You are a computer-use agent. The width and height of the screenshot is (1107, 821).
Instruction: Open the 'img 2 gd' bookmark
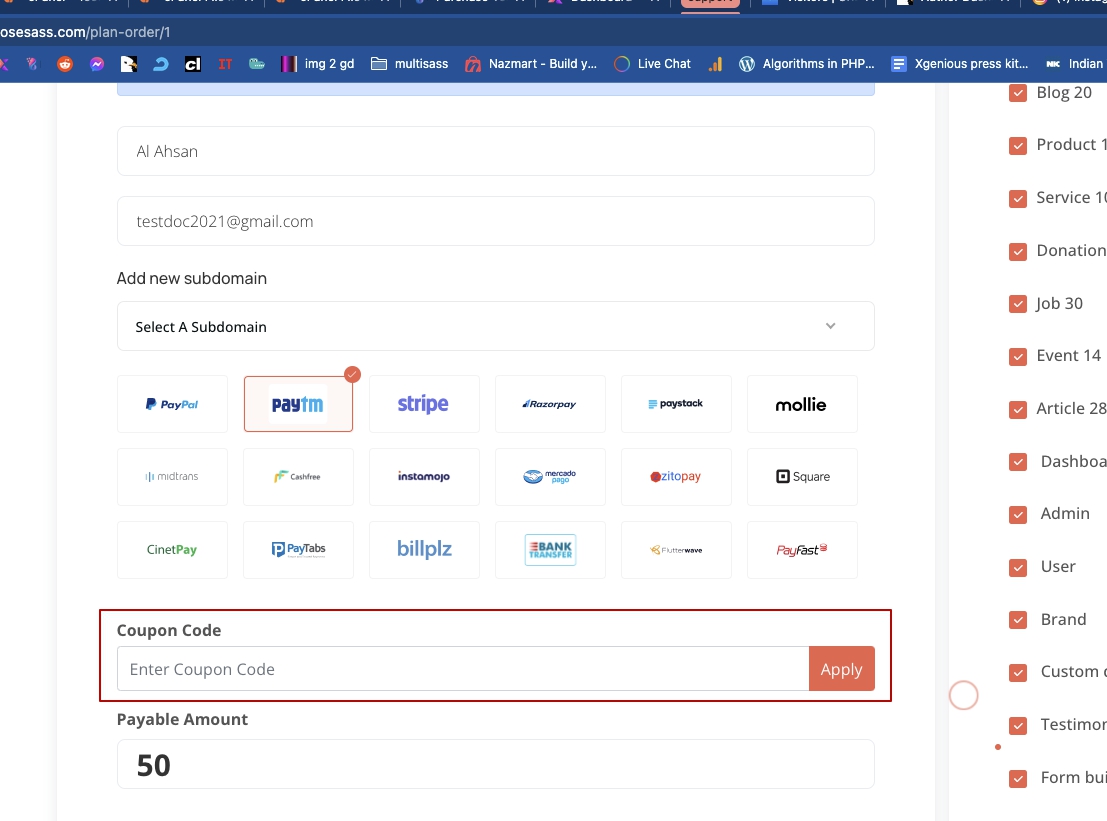click(x=318, y=64)
